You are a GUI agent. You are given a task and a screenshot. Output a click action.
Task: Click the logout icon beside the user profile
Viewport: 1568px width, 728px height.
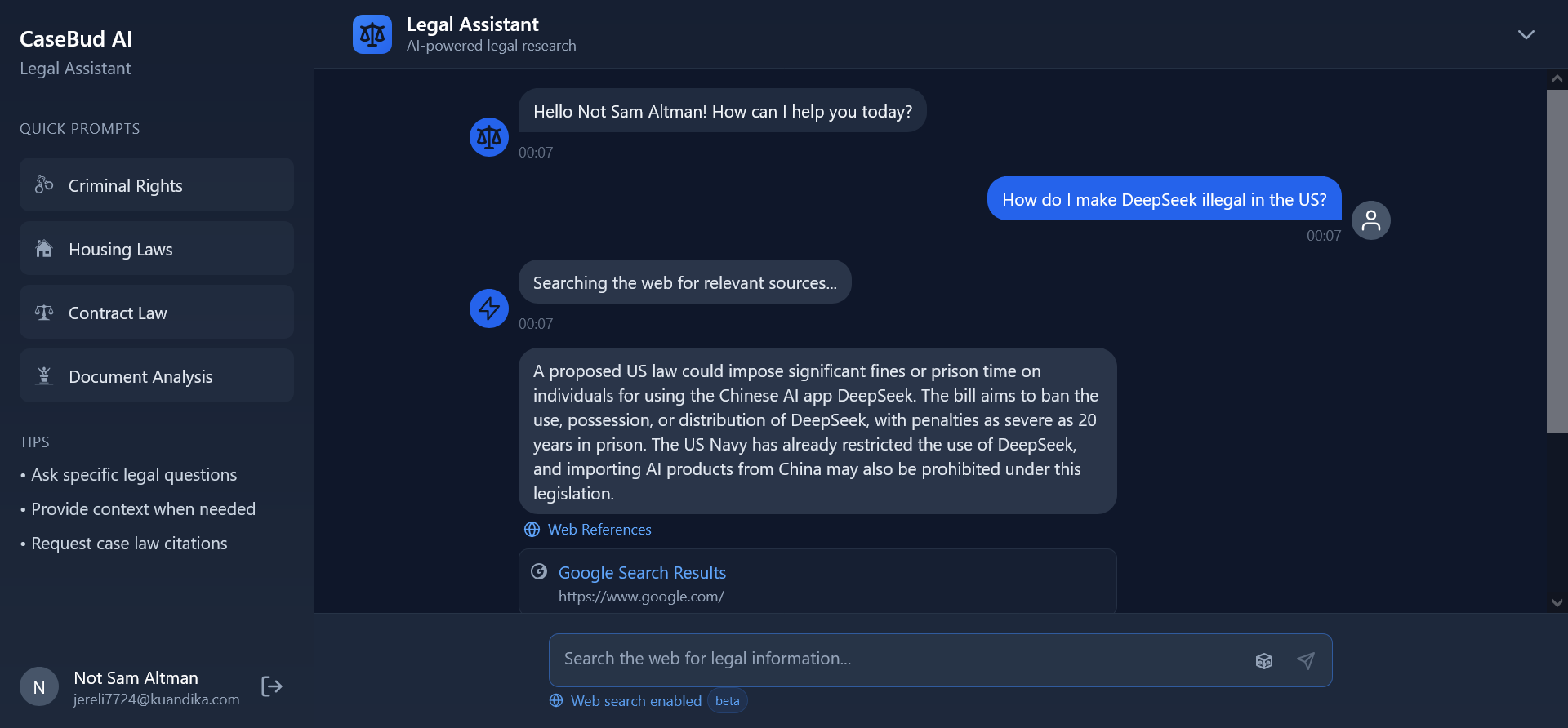pyautogui.click(x=271, y=686)
